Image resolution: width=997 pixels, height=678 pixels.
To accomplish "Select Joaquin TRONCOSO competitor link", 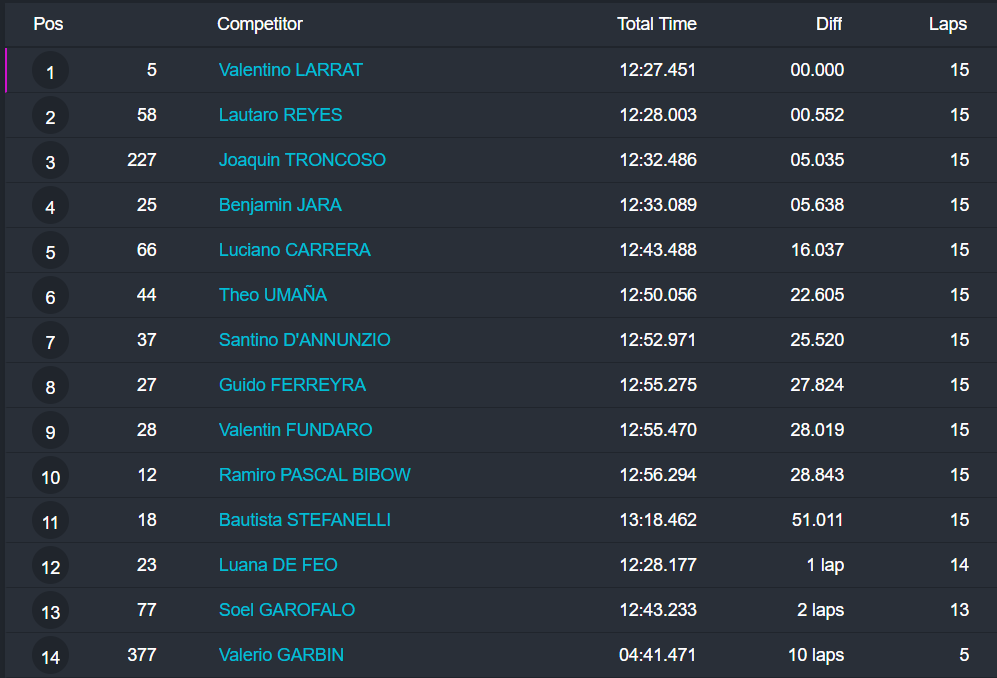I will pyautogui.click(x=302, y=160).
